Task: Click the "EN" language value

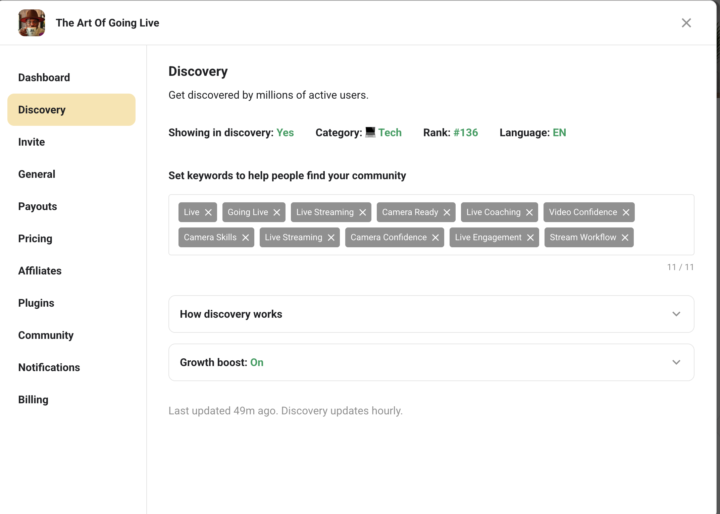Action: point(559,133)
